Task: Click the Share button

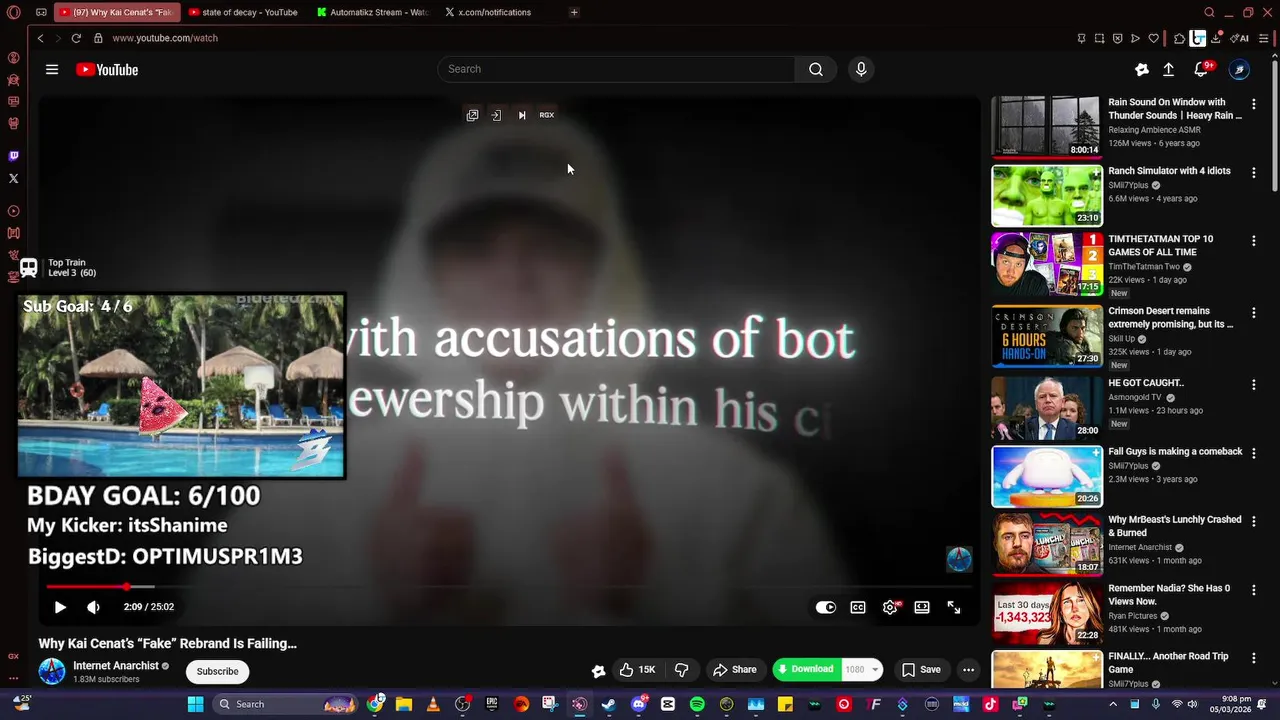Action: click(x=734, y=670)
